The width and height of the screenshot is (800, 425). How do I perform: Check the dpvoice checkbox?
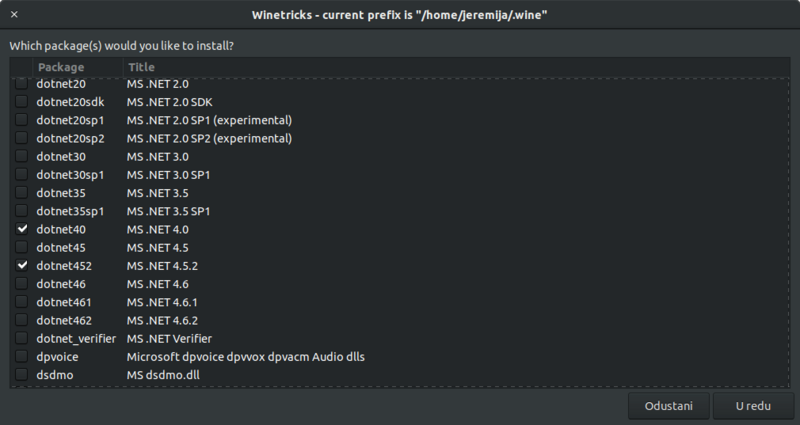21,356
